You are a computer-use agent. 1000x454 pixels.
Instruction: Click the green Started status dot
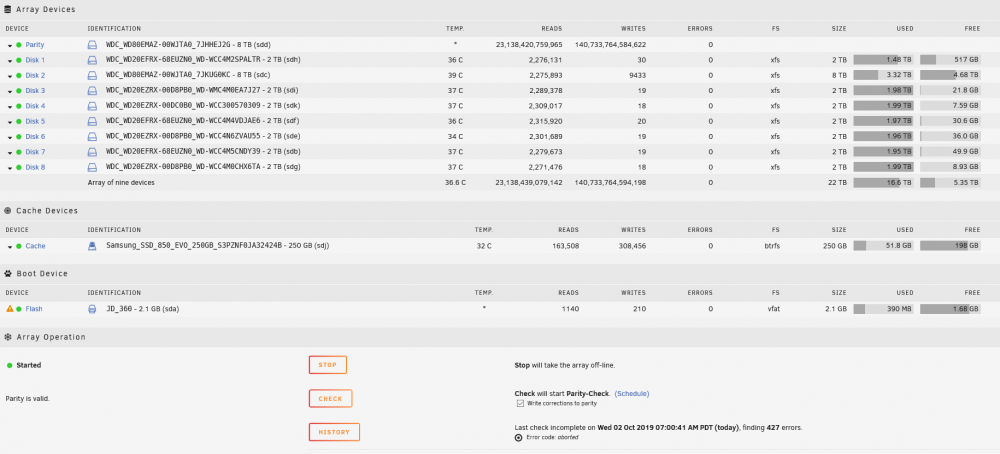pos(10,366)
